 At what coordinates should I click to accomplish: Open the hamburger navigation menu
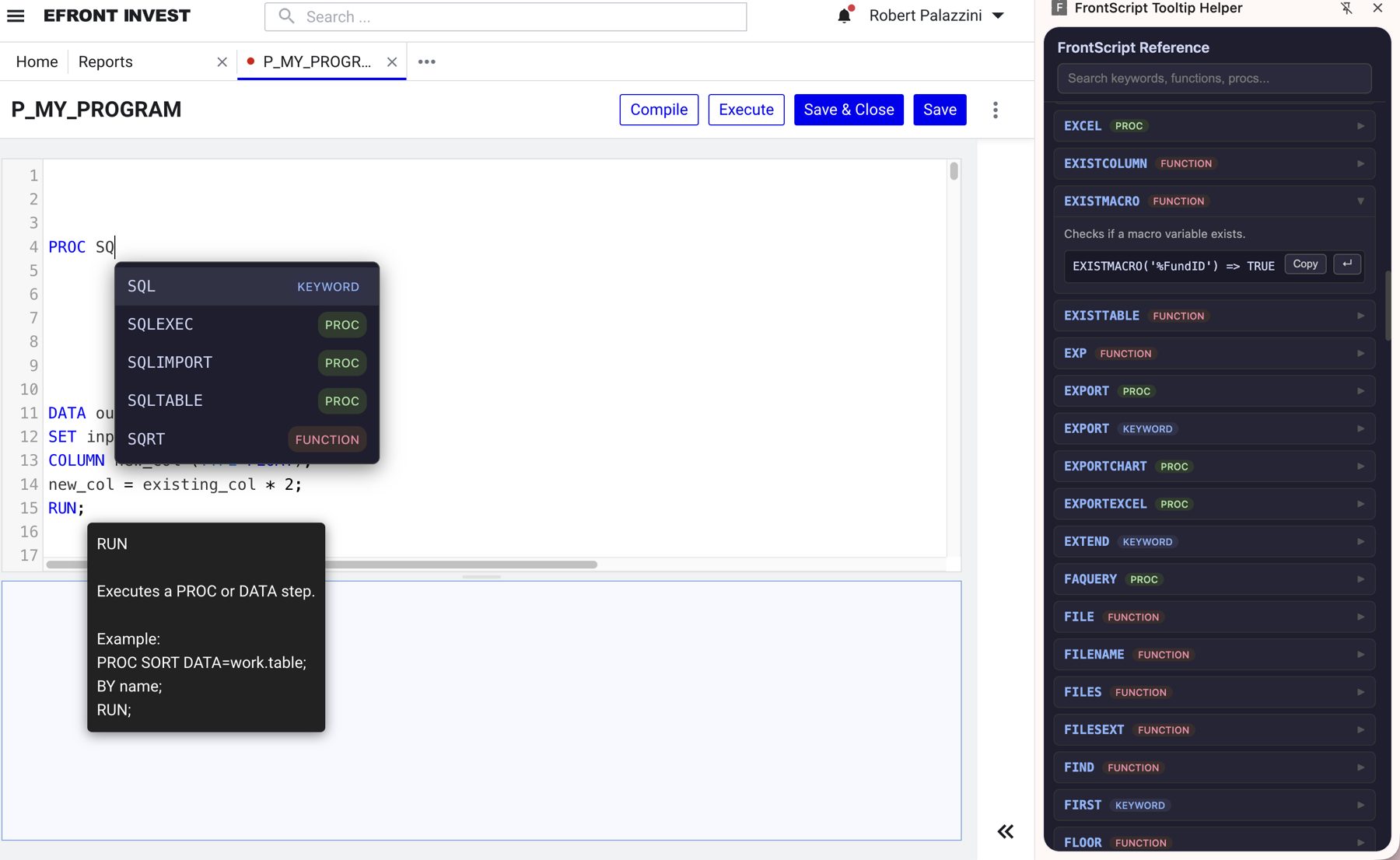tap(16, 16)
